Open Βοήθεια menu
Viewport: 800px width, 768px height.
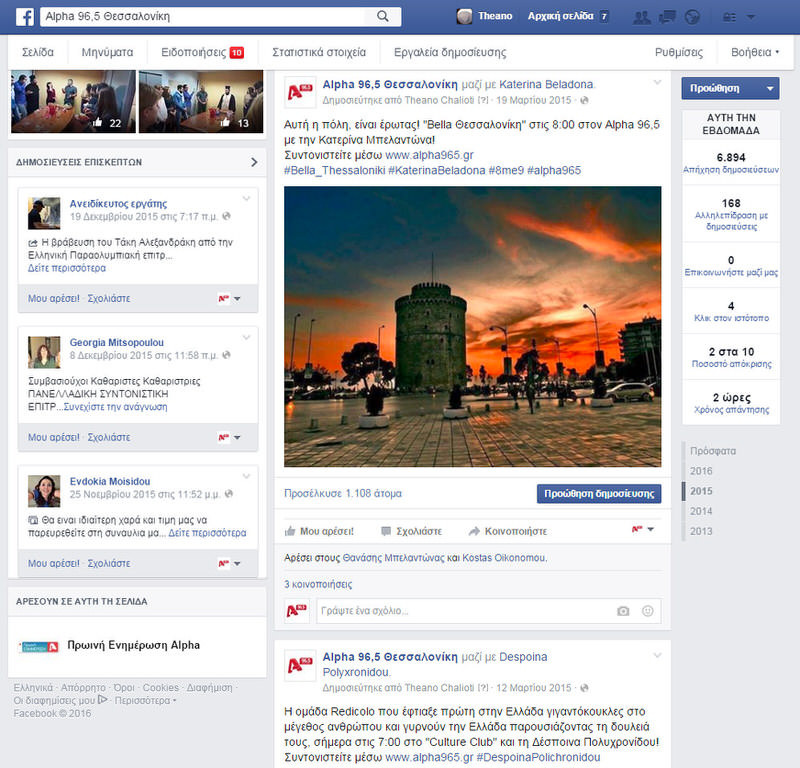(755, 52)
